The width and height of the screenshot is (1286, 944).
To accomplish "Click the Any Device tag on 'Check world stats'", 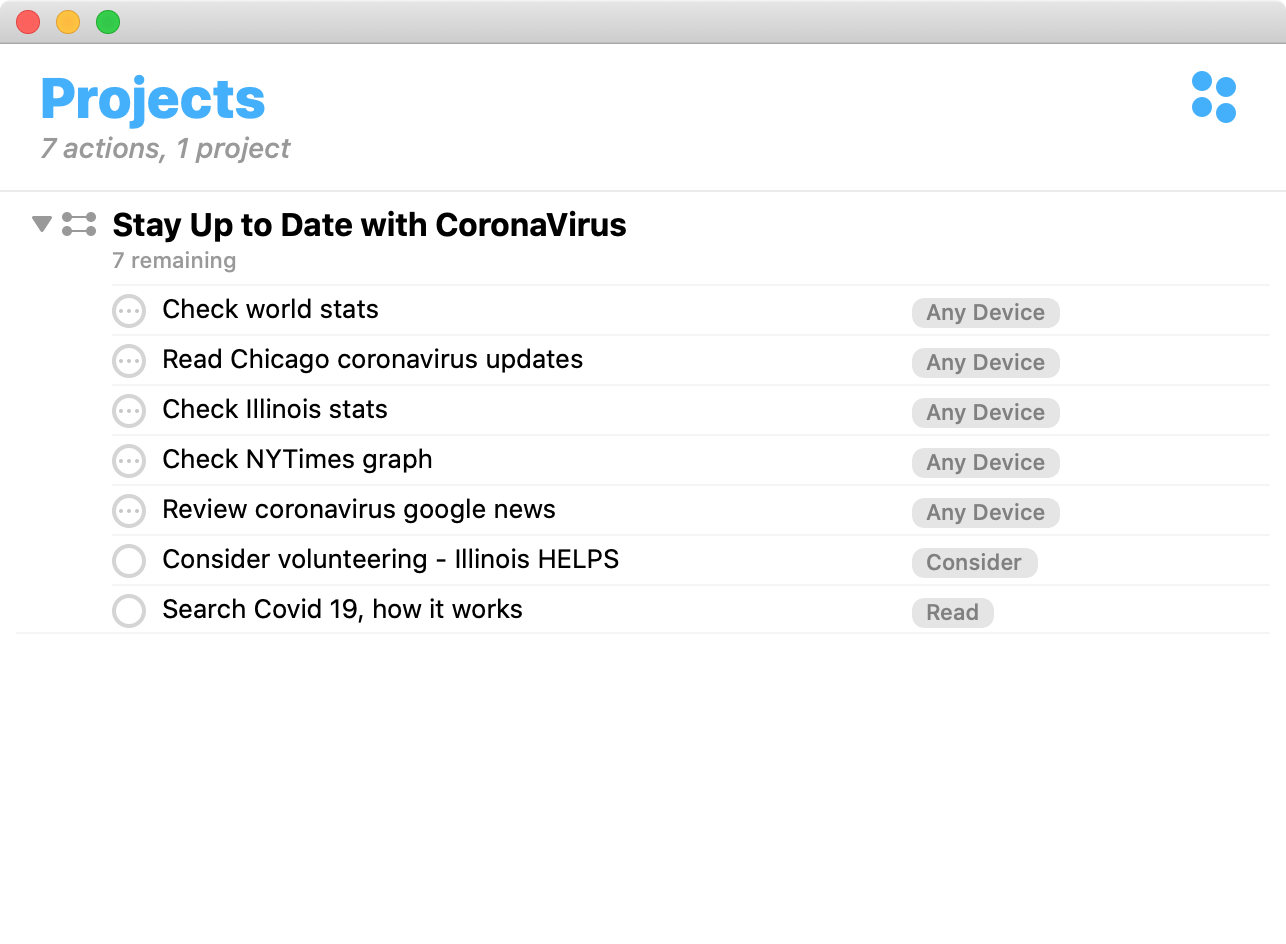I will click(x=985, y=313).
